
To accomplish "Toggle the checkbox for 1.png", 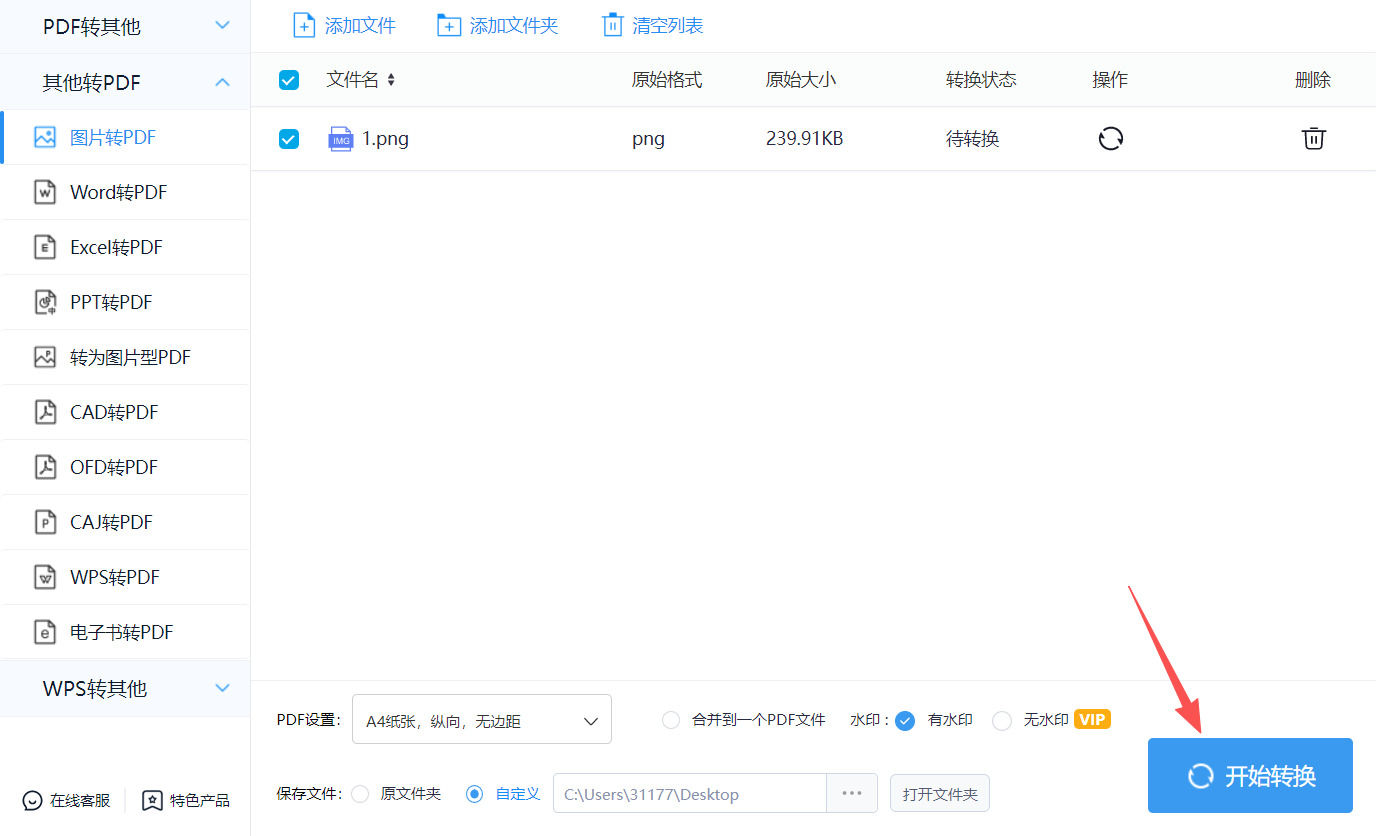I will [x=289, y=139].
